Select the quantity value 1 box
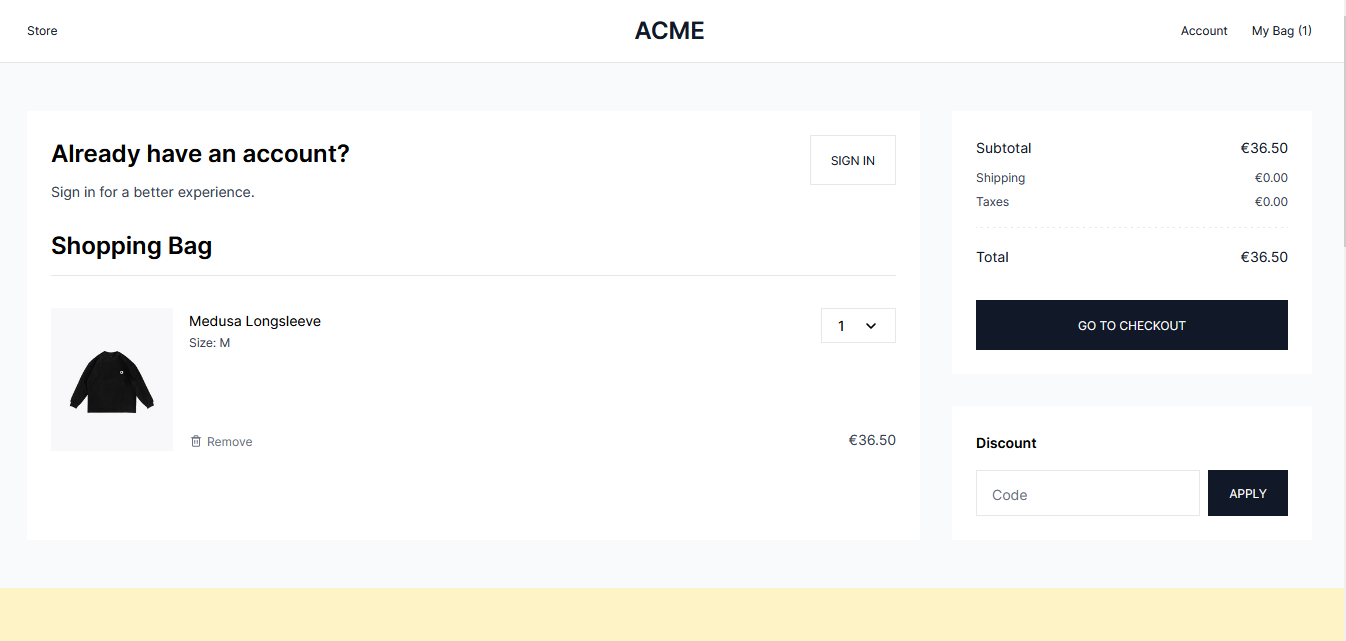 click(x=858, y=326)
